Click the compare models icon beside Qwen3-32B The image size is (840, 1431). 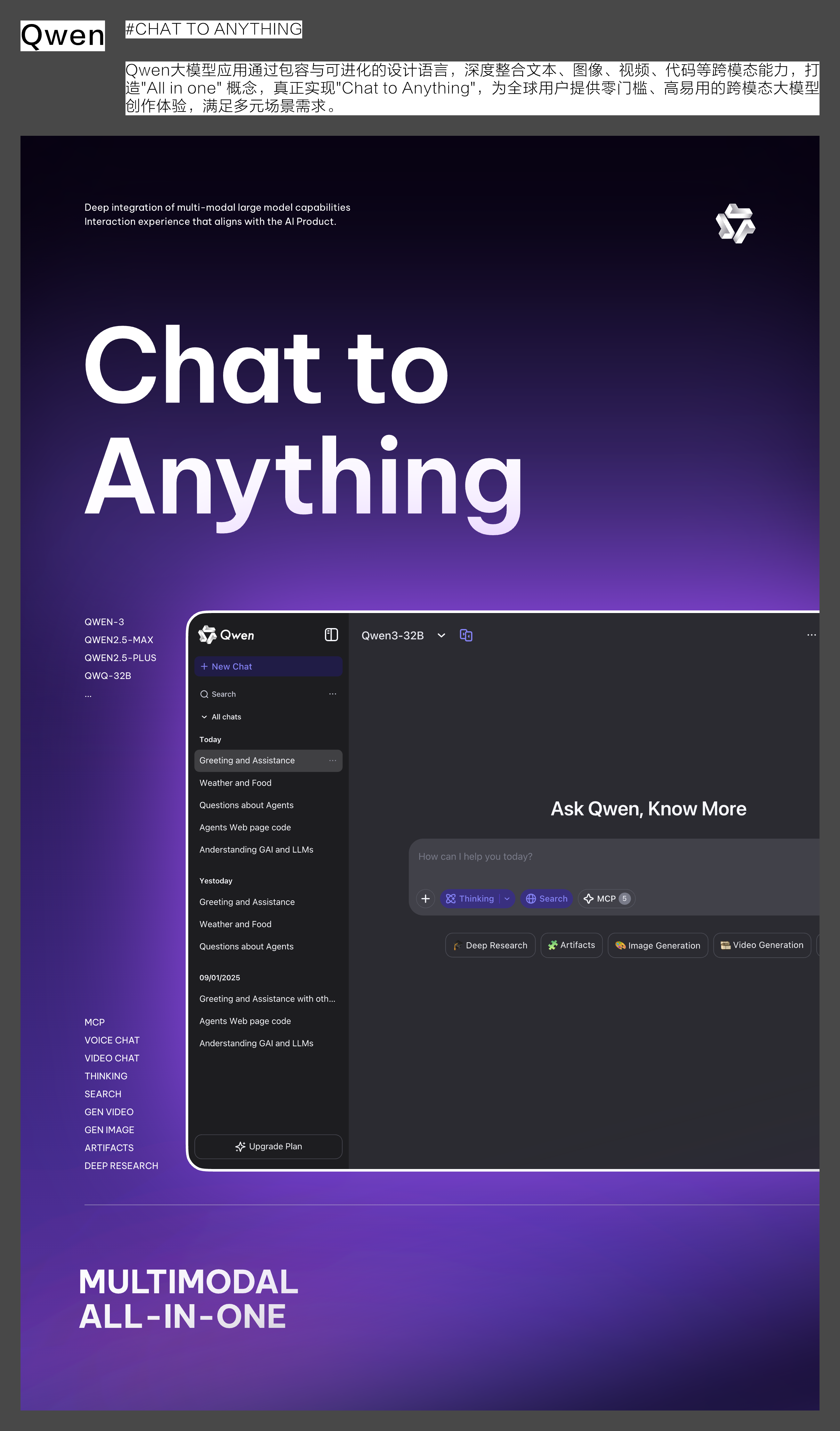tap(466, 635)
